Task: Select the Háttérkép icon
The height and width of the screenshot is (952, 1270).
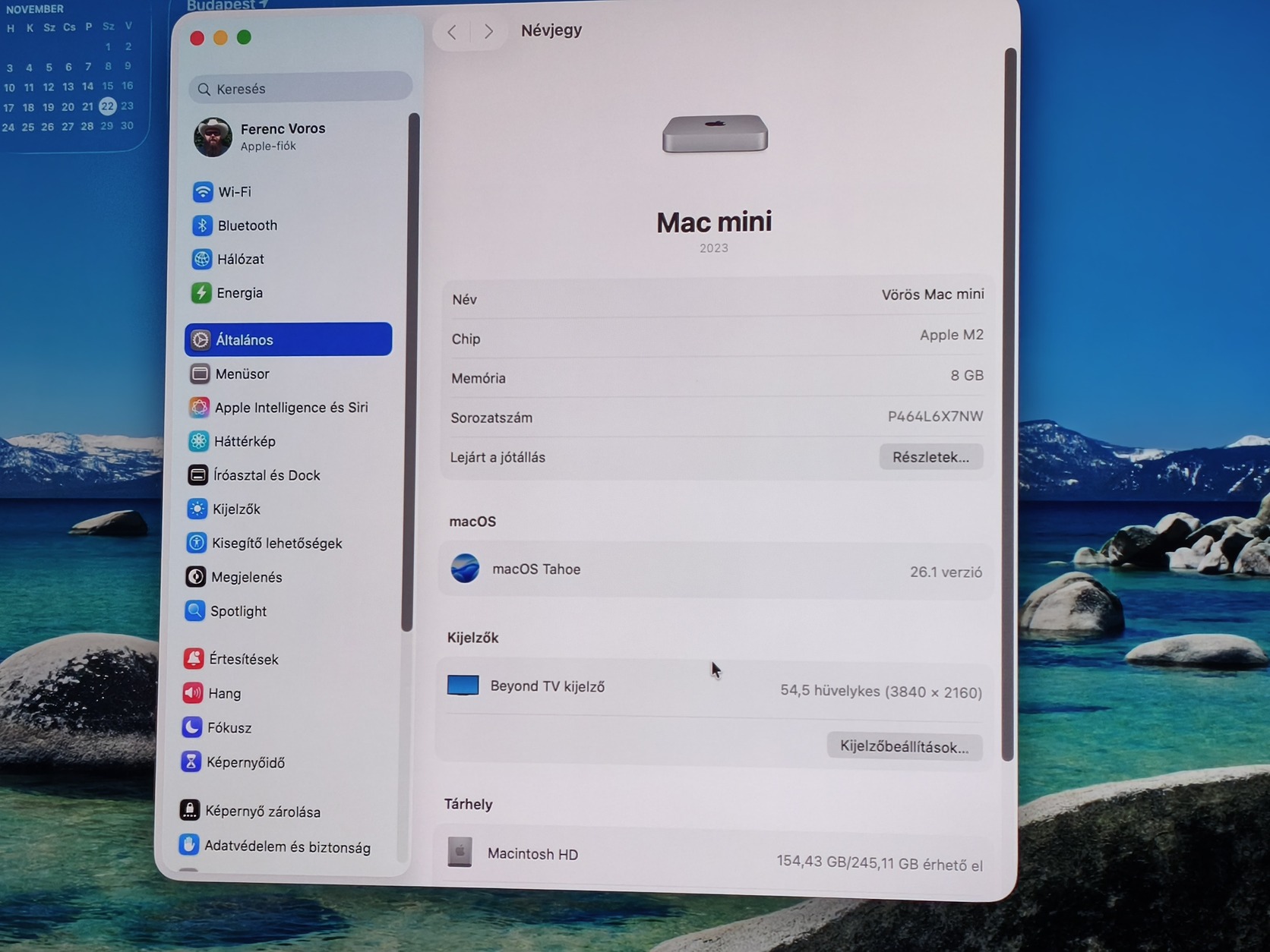Action: coord(197,441)
